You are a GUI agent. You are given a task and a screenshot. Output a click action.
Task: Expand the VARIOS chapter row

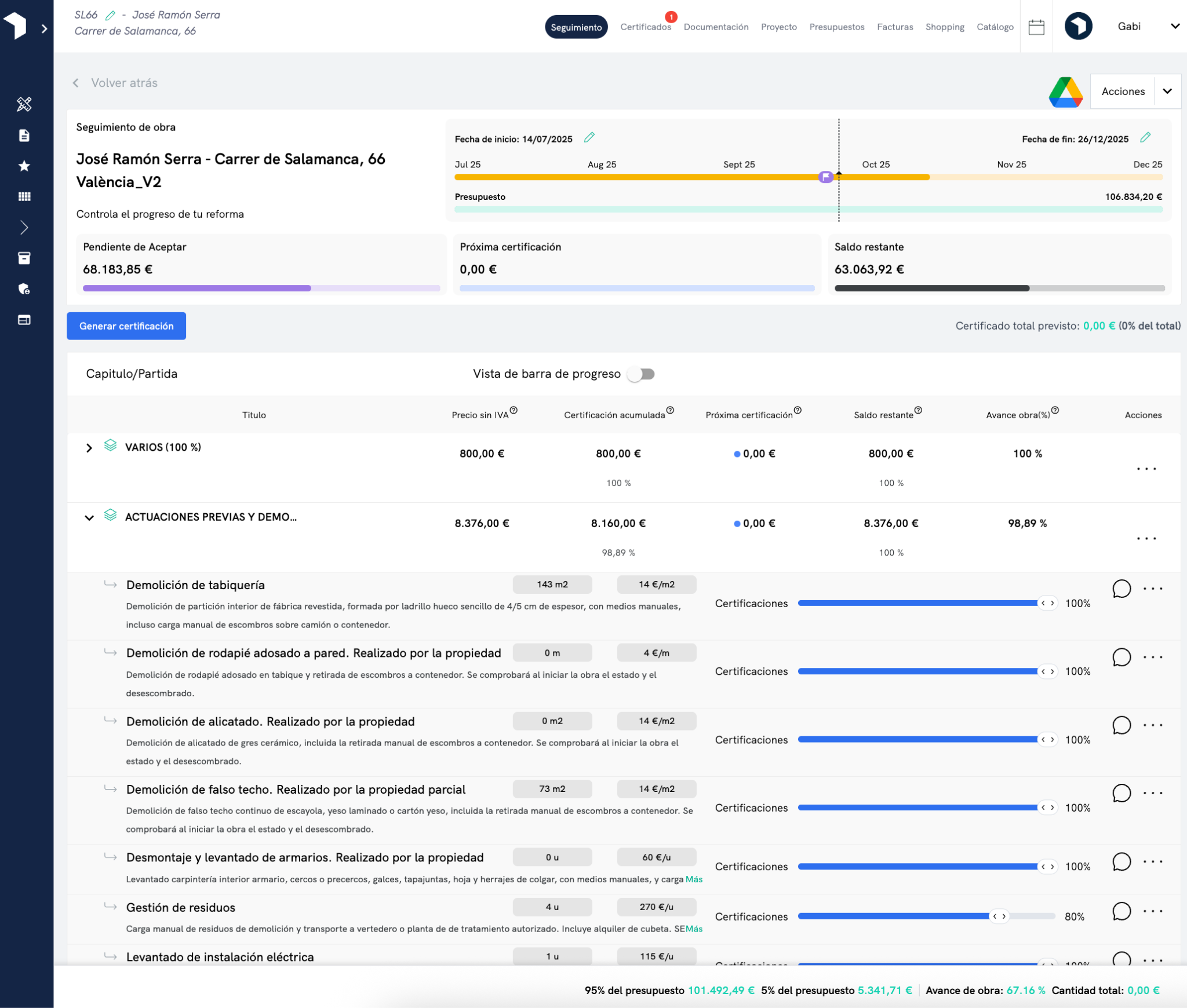coord(89,448)
